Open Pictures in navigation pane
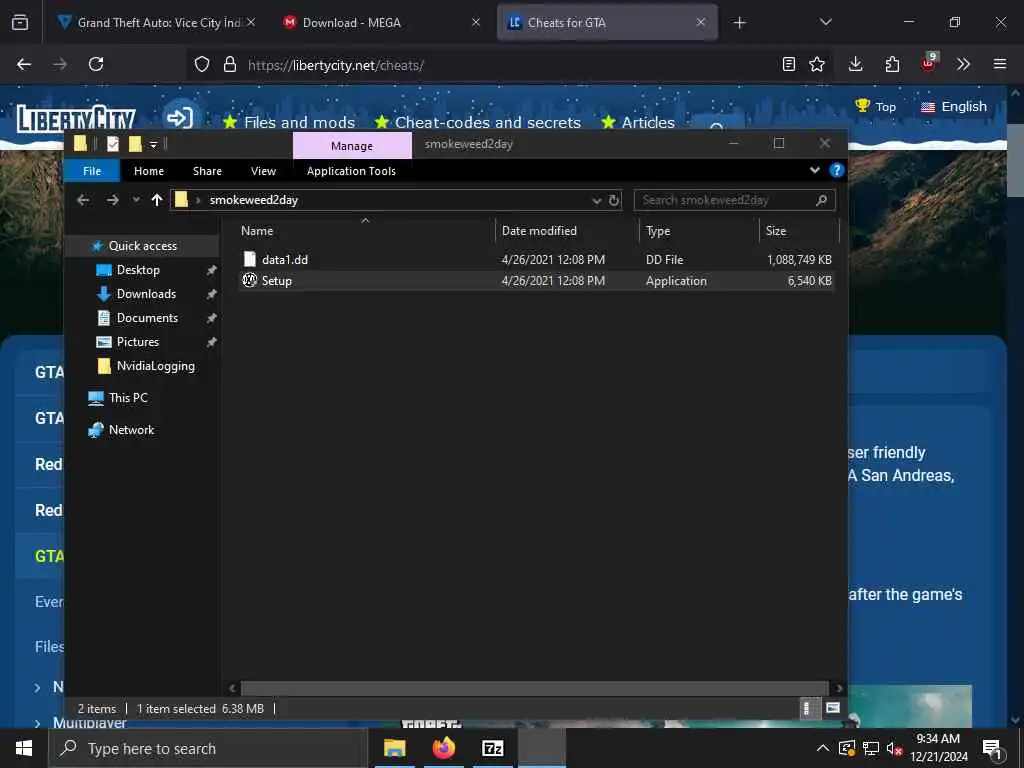Image resolution: width=1024 pixels, height=768 pixels. point(137,342)
